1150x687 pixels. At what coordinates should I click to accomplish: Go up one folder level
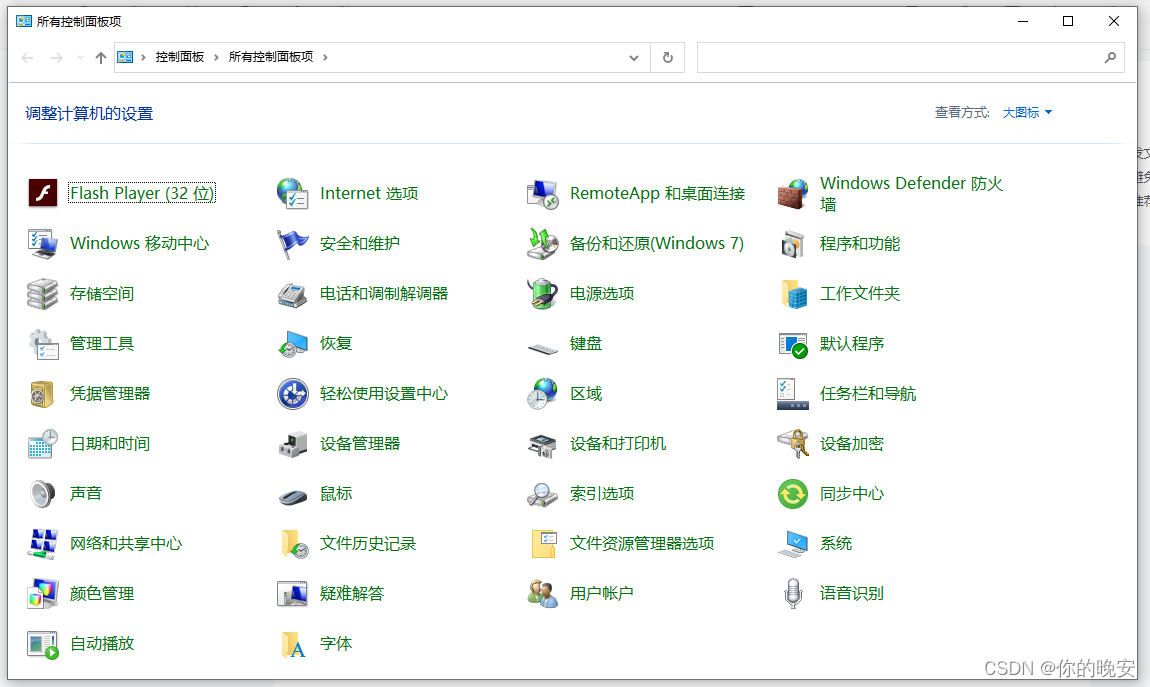(101, 57)
